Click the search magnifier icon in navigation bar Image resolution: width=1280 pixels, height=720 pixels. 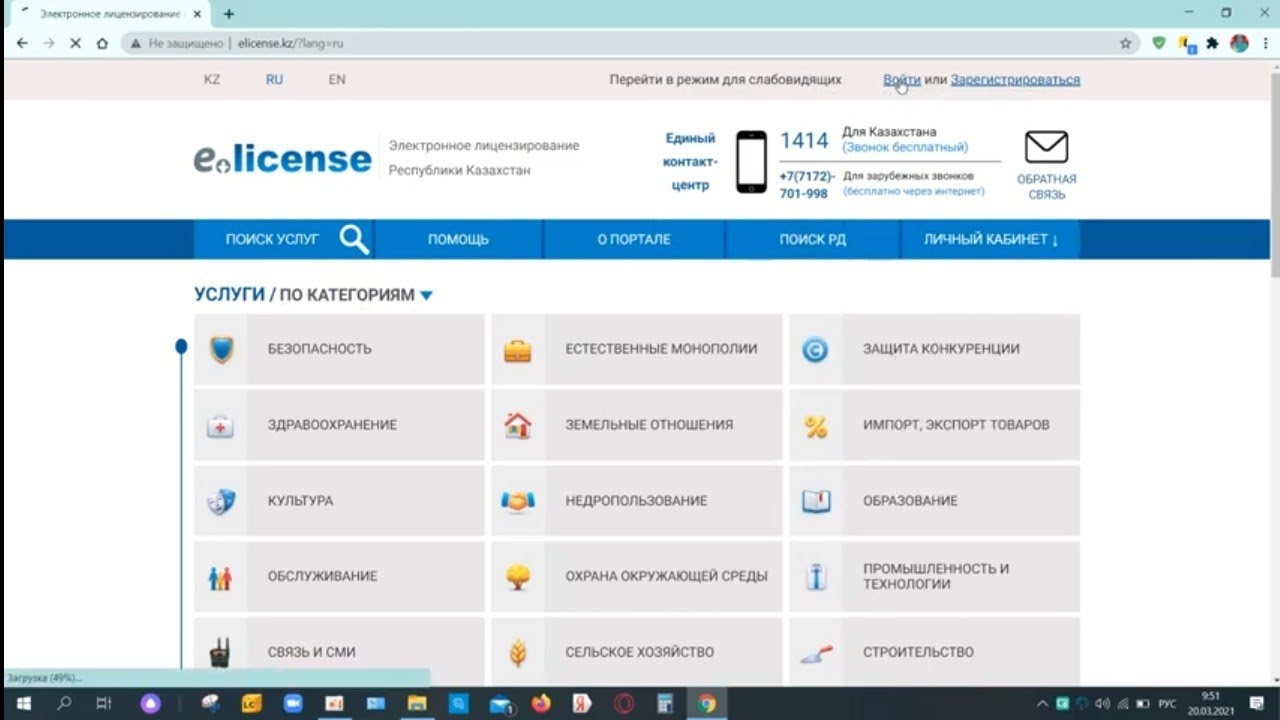[x=354, y=239]
